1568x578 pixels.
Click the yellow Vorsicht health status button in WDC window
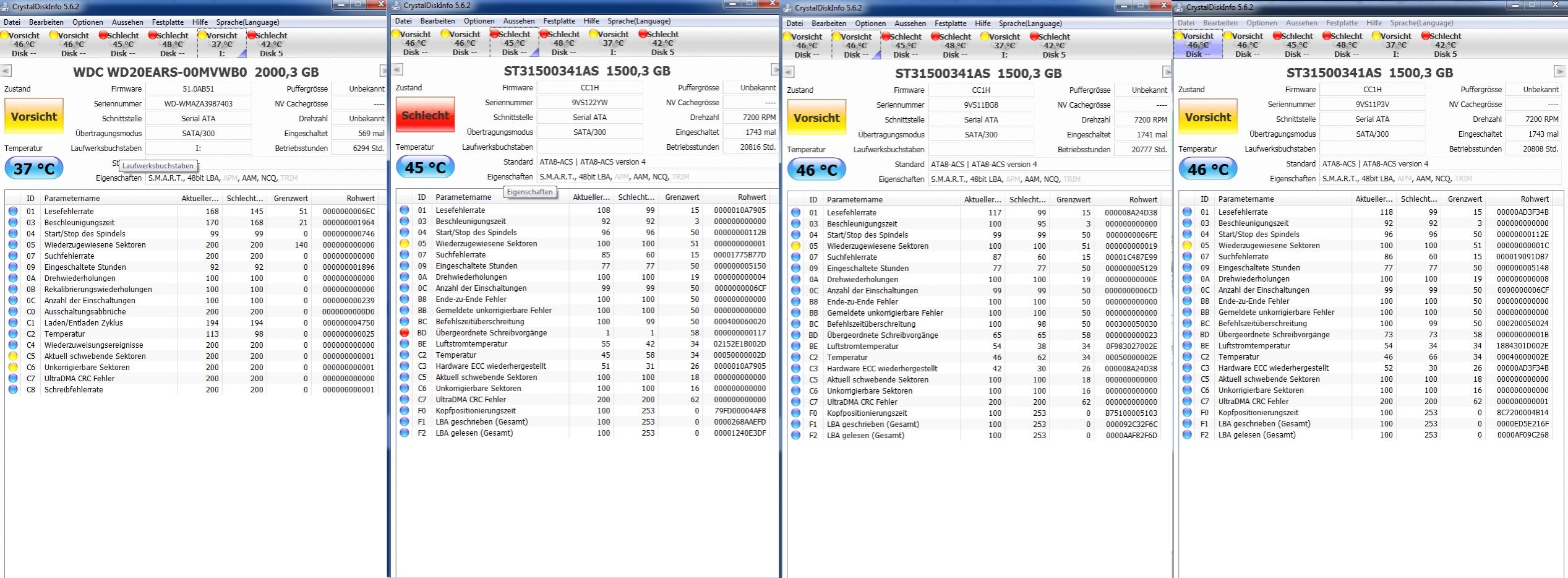point(34,116)
